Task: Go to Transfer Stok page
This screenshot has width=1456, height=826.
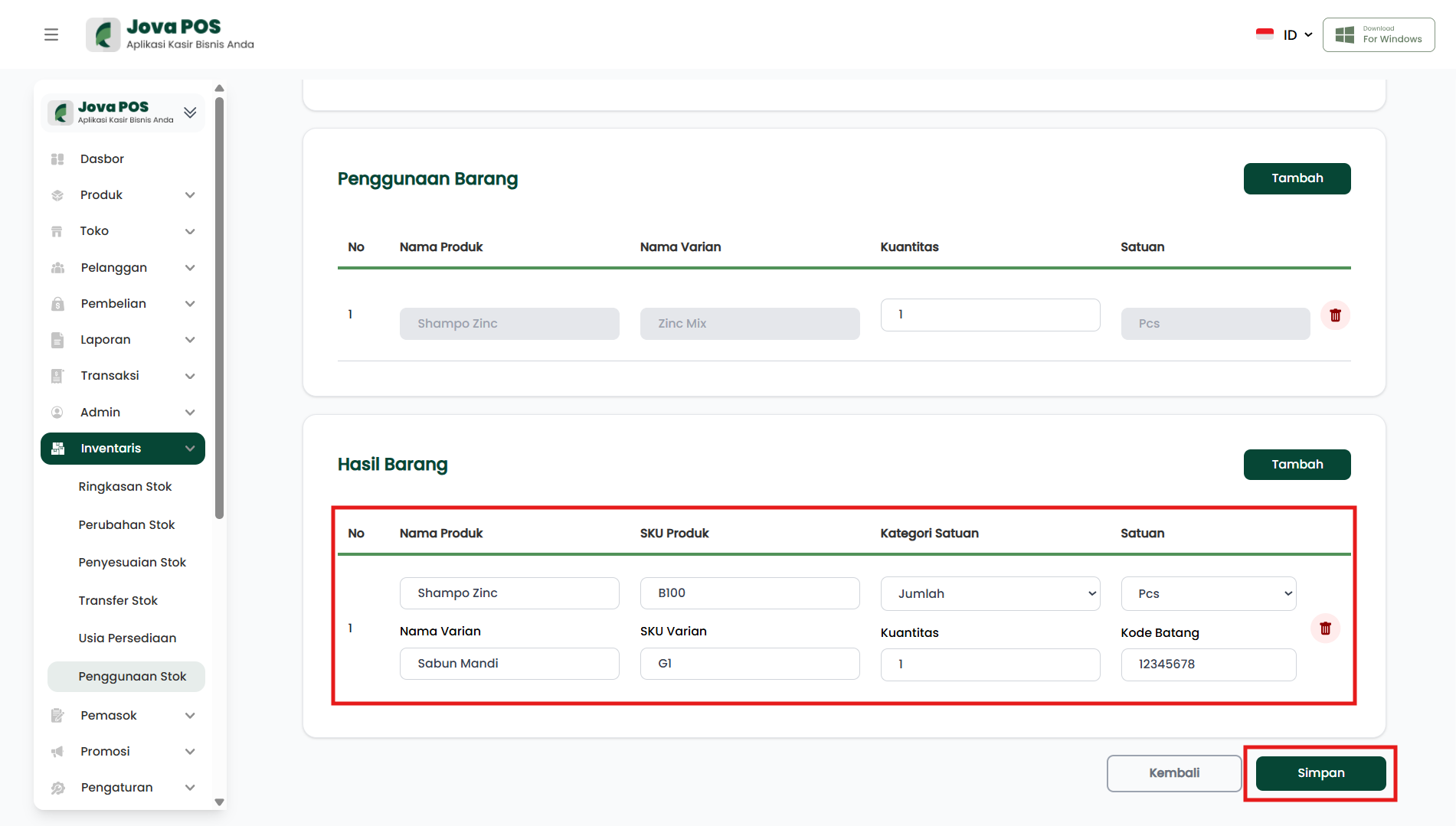Action: [x=118, y=601]
